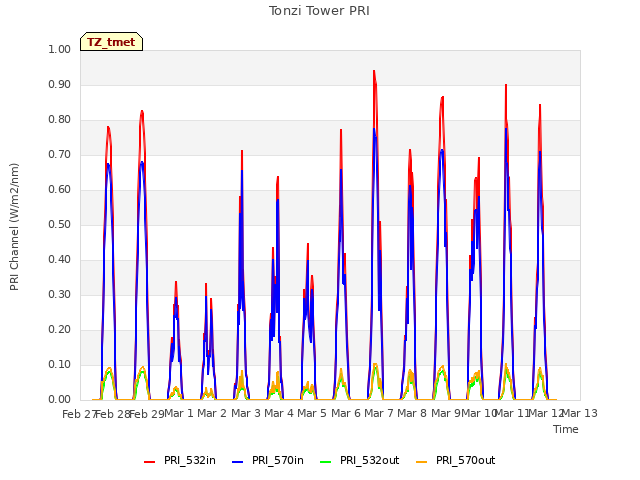
Task: Click the 0.90 y-axis tick label
Action: 60,84
